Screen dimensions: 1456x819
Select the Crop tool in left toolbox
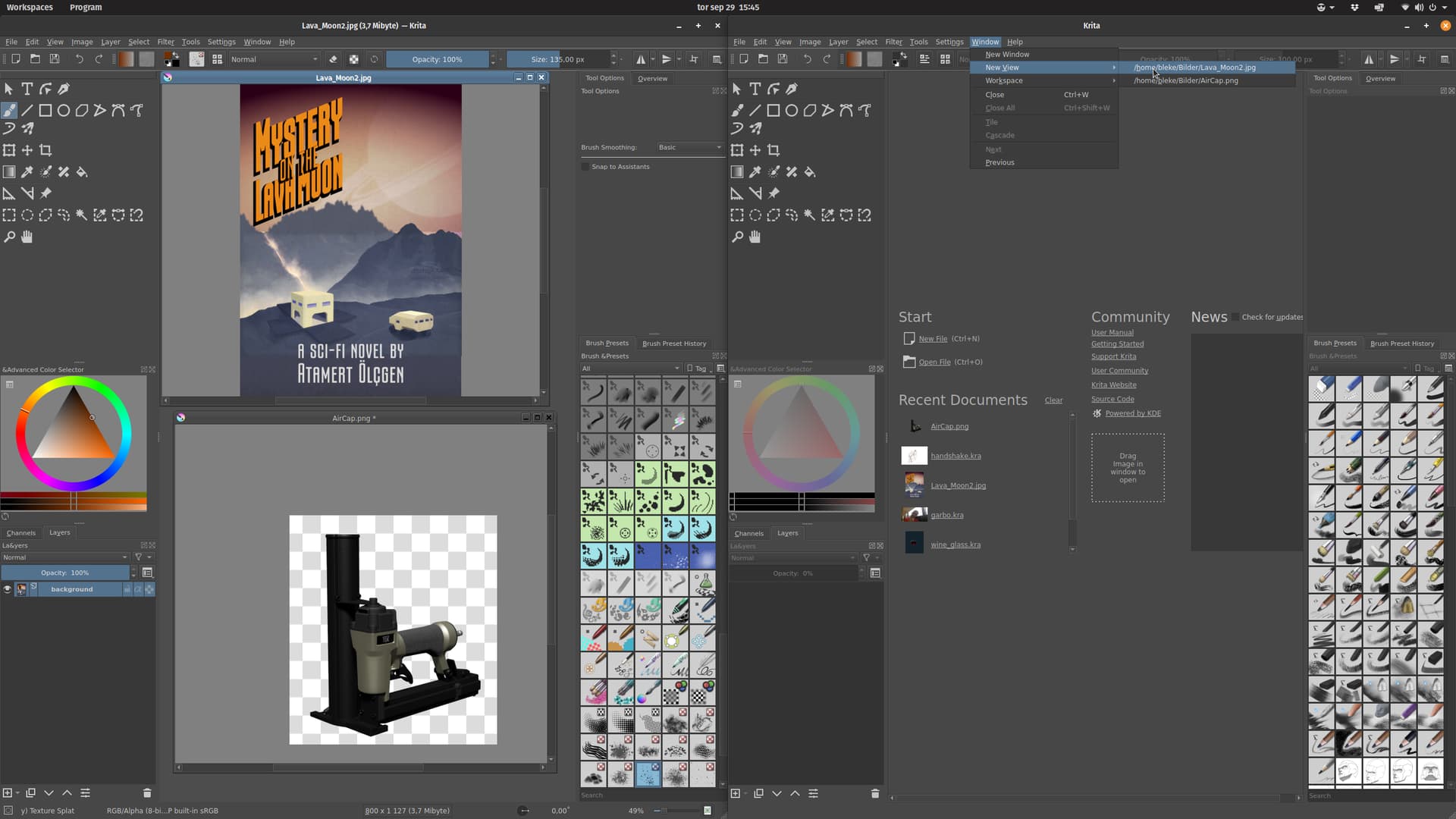point(45,150)
